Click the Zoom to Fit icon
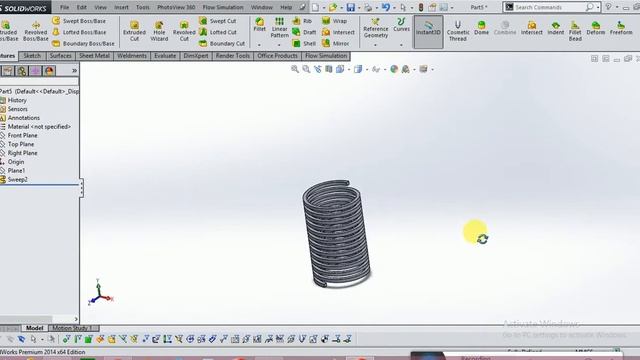This screenshot has height=360, width=640. coord(295,69)
